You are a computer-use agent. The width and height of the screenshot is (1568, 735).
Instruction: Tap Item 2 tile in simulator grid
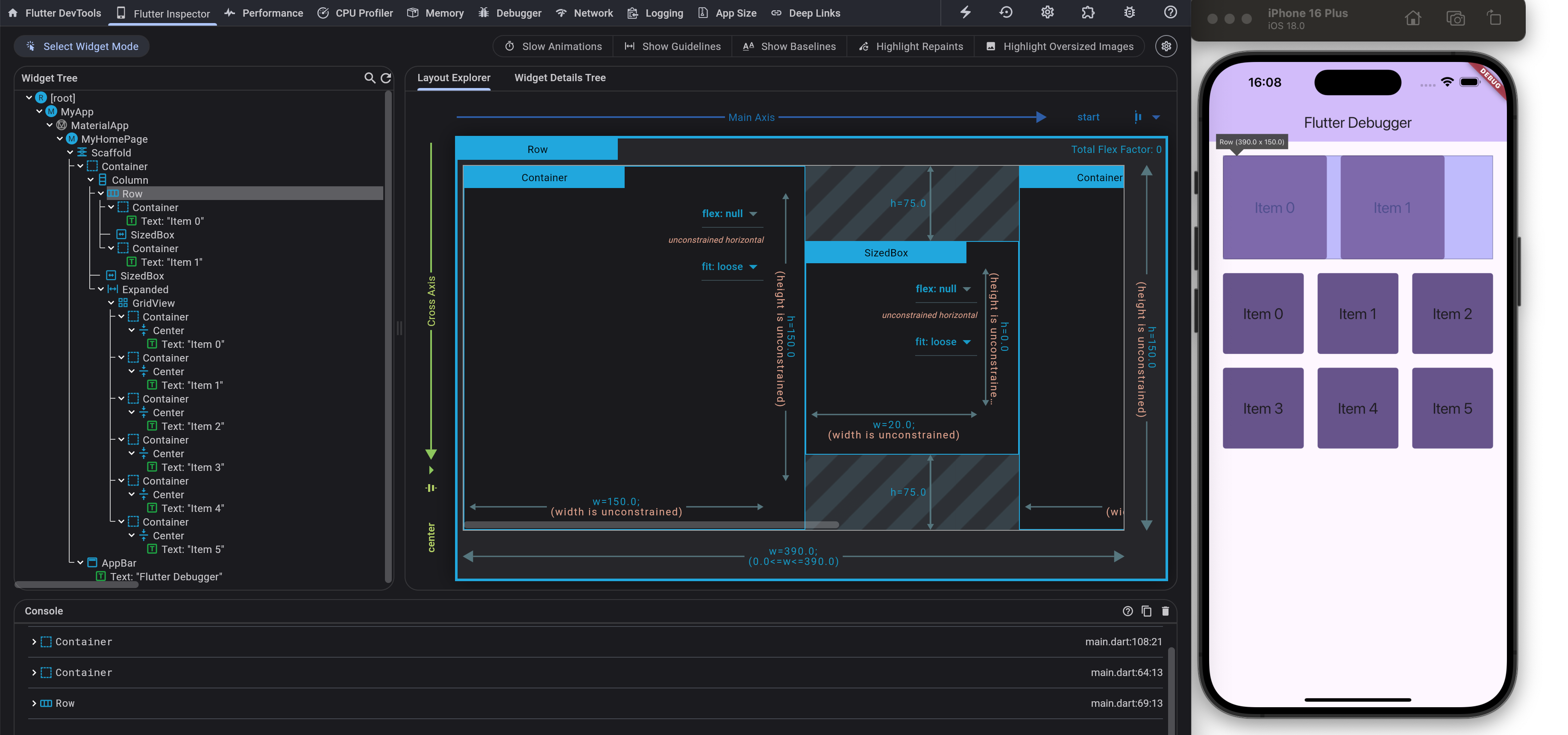pyautogui.click(x=1452, y=314)
